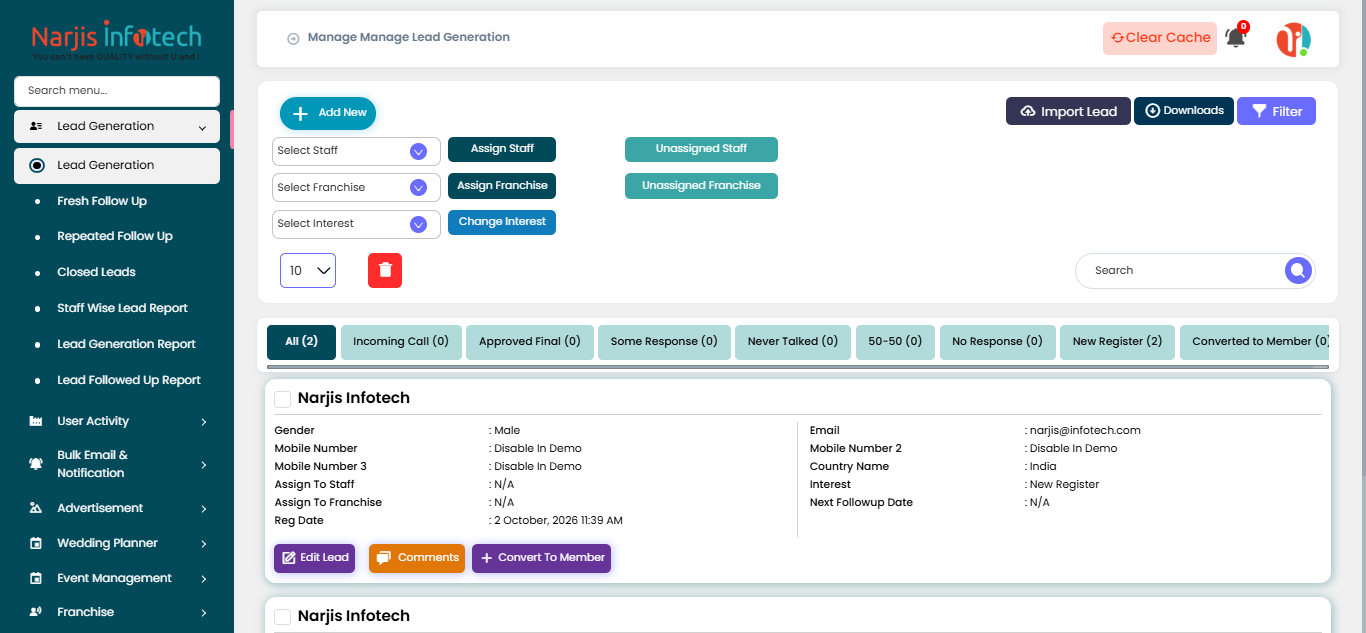Open the user profile avatar
The height and width of the screenshot is (633, 1366).
pyautogui.click(x=1293, y=39)
